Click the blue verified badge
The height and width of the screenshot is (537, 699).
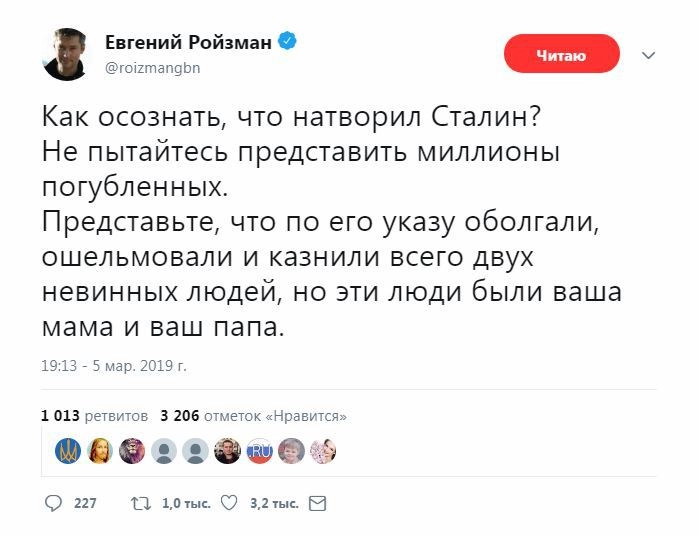[x=286, y=43]
